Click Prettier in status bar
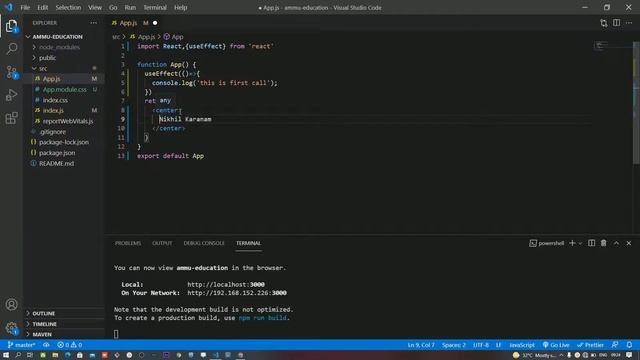The height and width of the screenshot is (360, 640). [590, 345]
